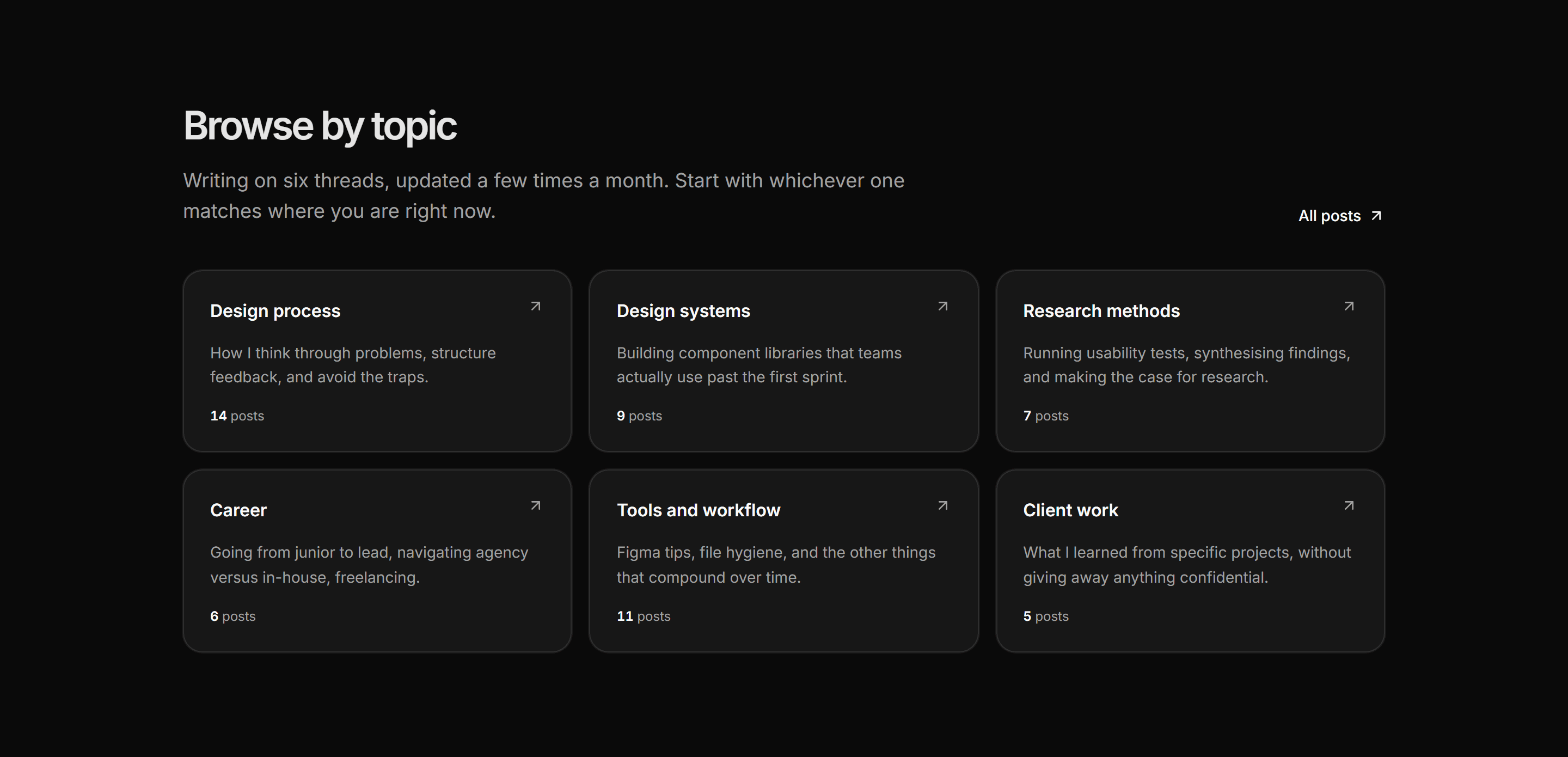Image resolution: width=1568 pixels, height=757 pixels.
Task: Click the 'Running usability tests' description
Action: [1187, 365]
